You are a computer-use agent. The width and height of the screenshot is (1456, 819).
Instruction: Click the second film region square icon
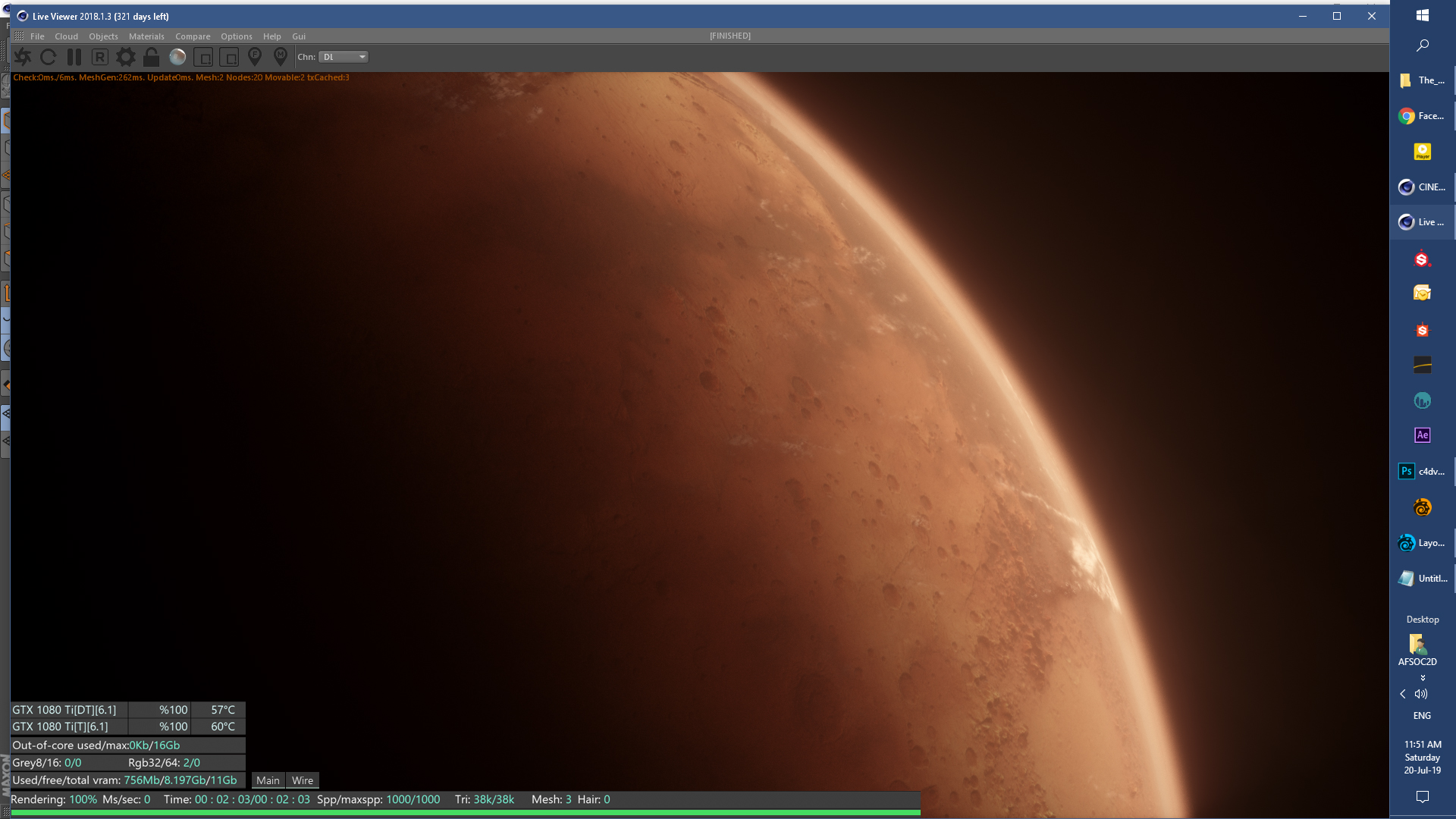tap(229, 57)
